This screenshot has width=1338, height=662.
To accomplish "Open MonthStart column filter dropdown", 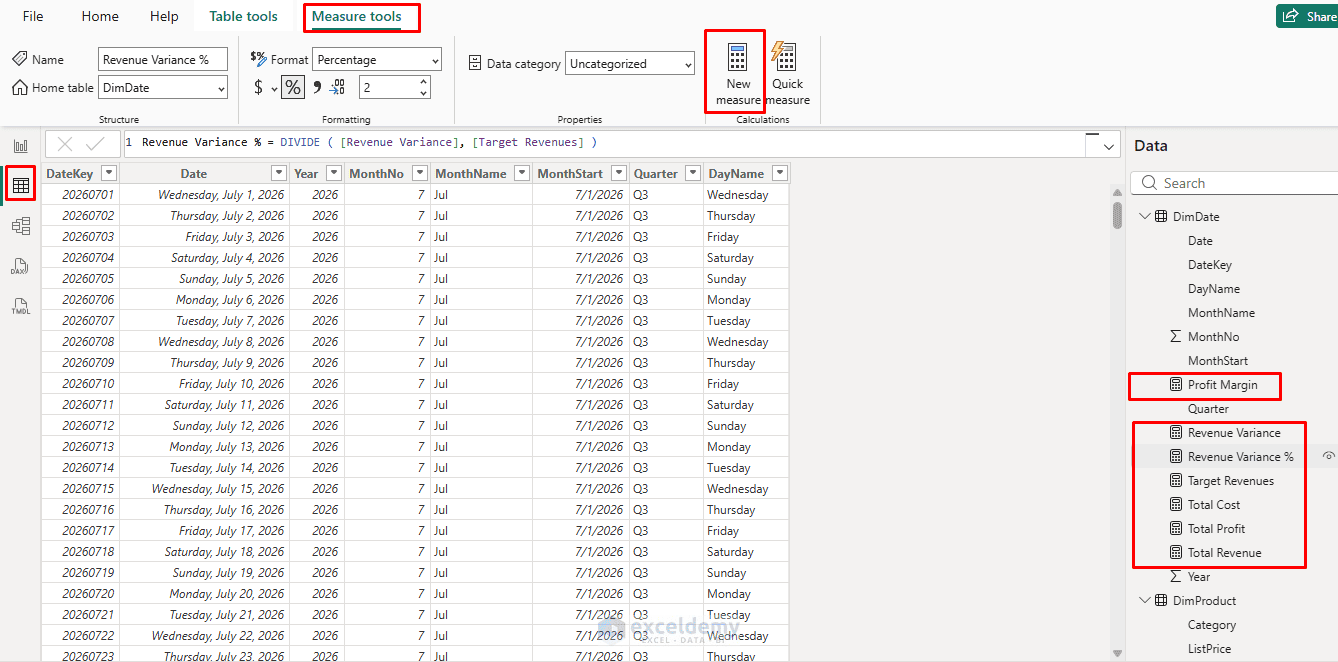I will (619, 173).
